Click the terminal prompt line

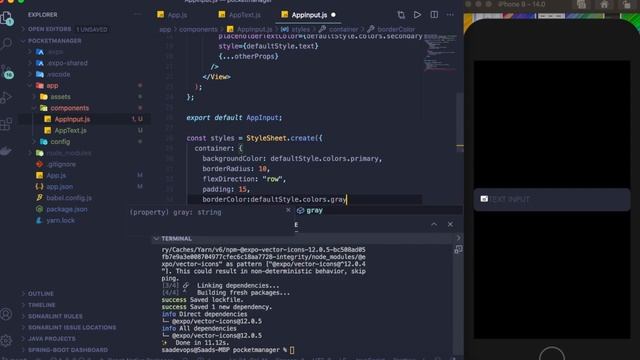228,350
